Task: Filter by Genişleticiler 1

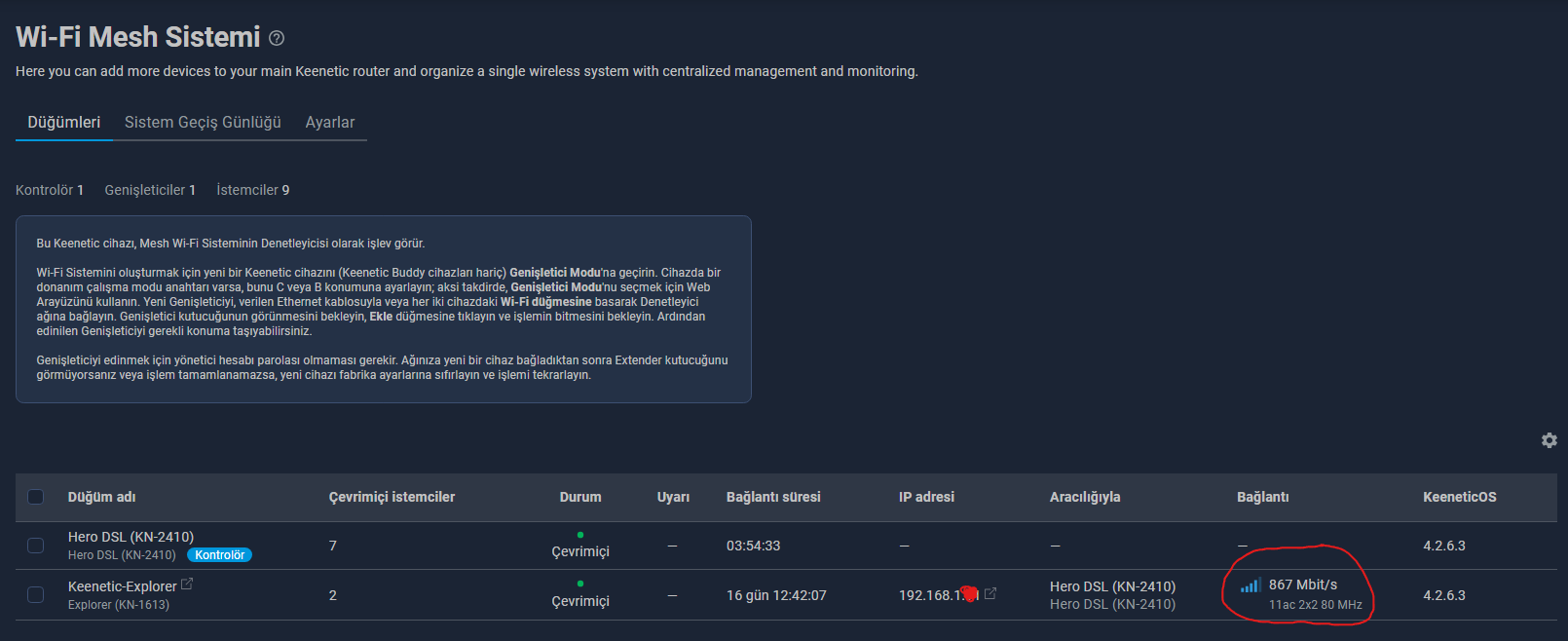Action: click(150, 190)
